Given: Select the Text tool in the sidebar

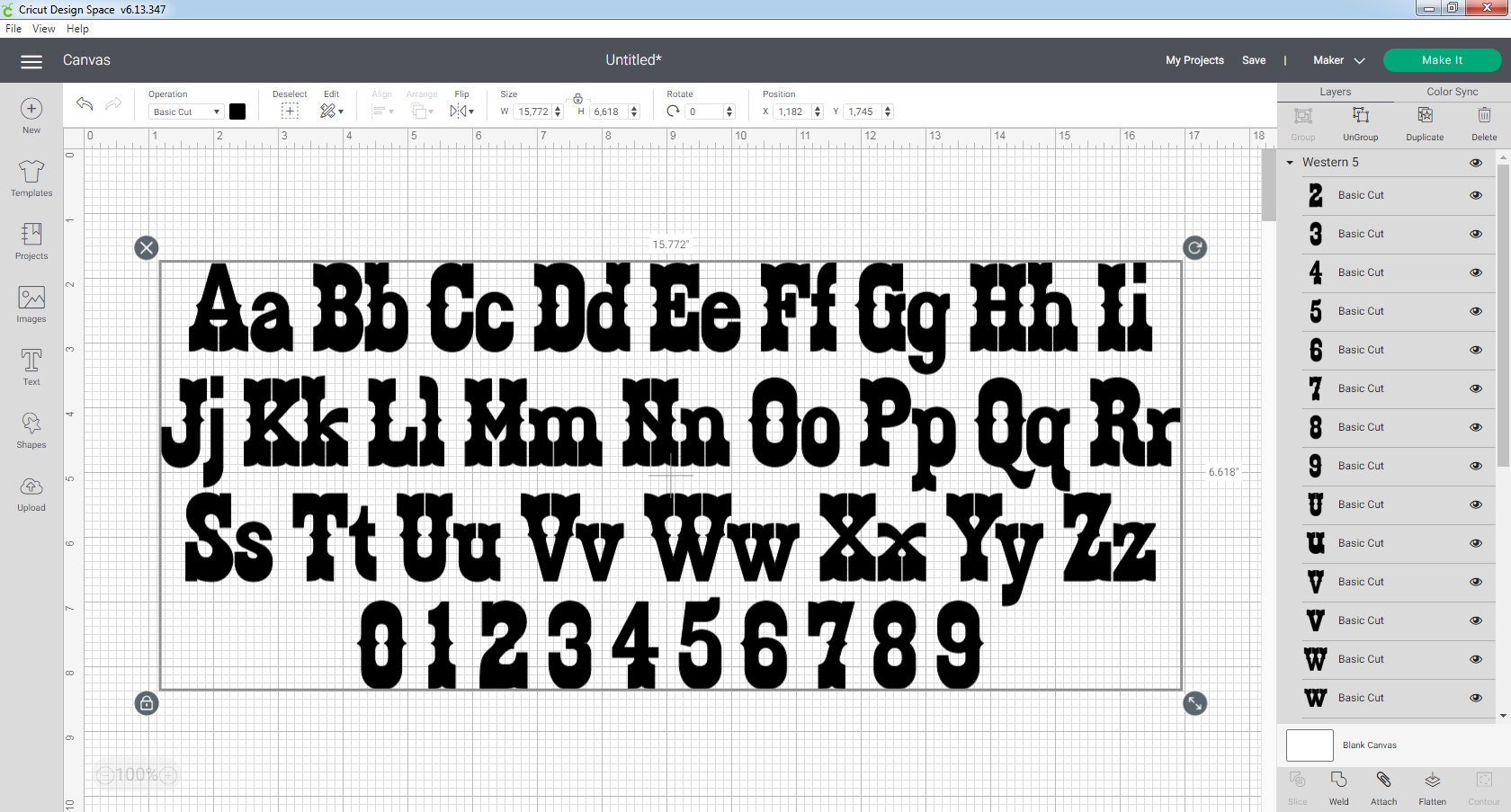Looking at the screenshot, I should point(31,367).
